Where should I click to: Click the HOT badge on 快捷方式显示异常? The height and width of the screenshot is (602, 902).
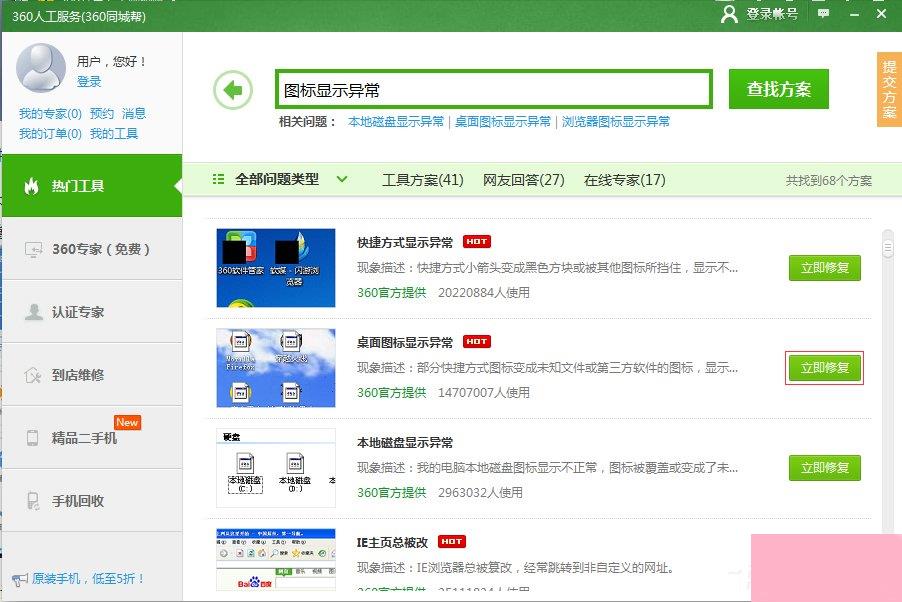[477, 242]
